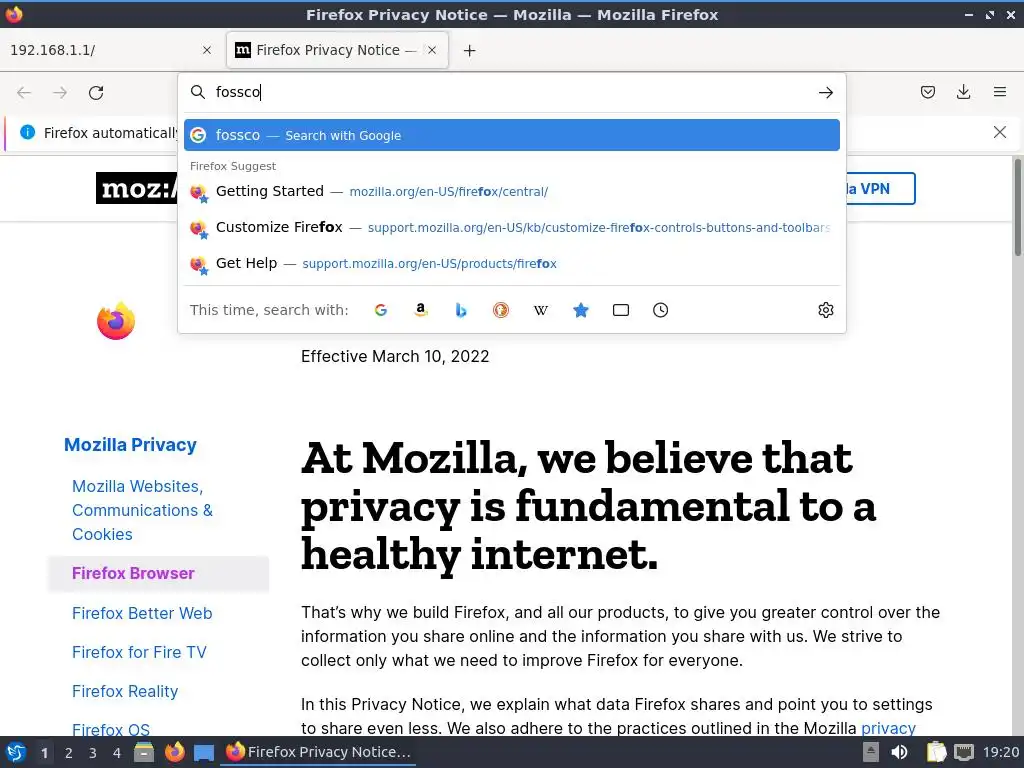Search this time with Google

[x=381, y=310]
